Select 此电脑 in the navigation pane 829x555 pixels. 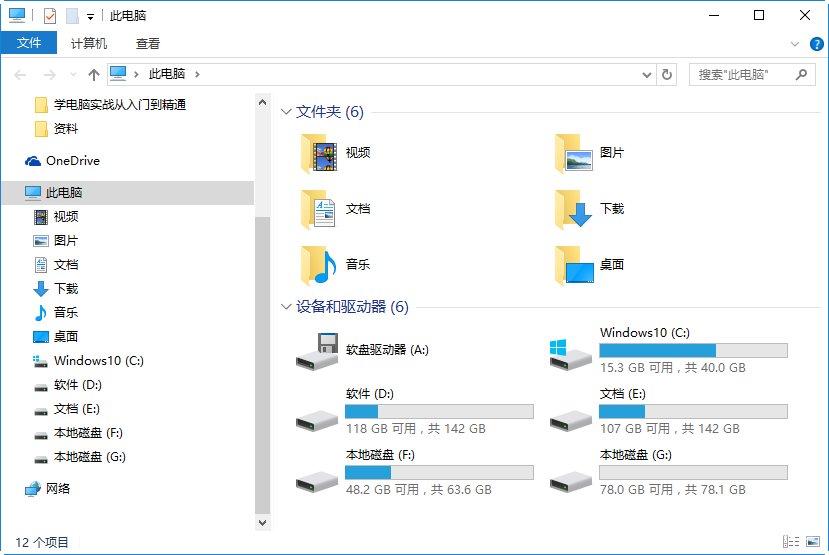(128, 193)
